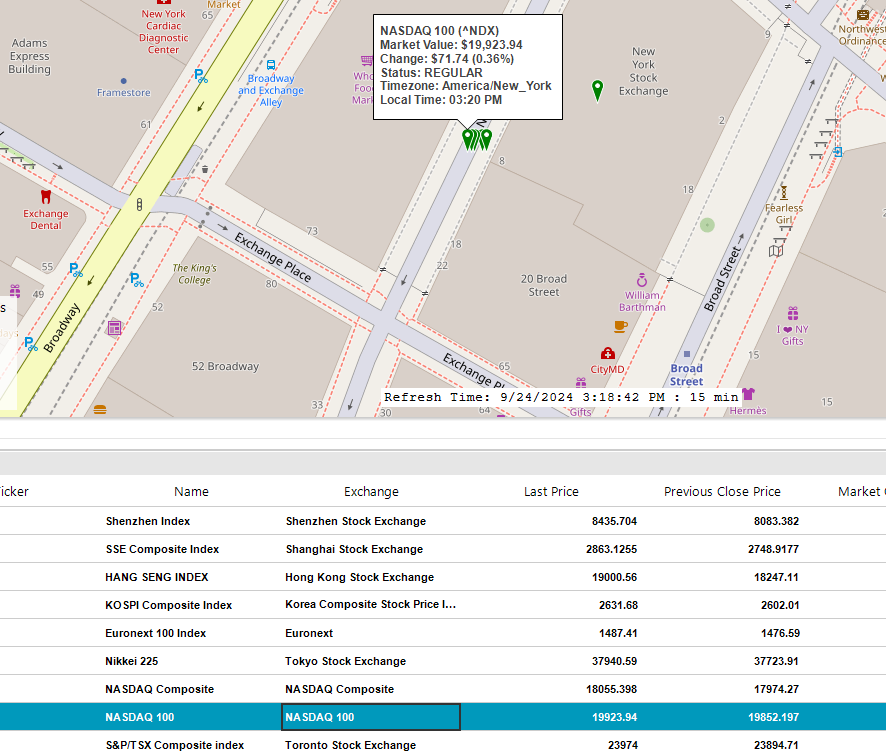Select the Shenzhen Index row name

(x=148, y=521)
